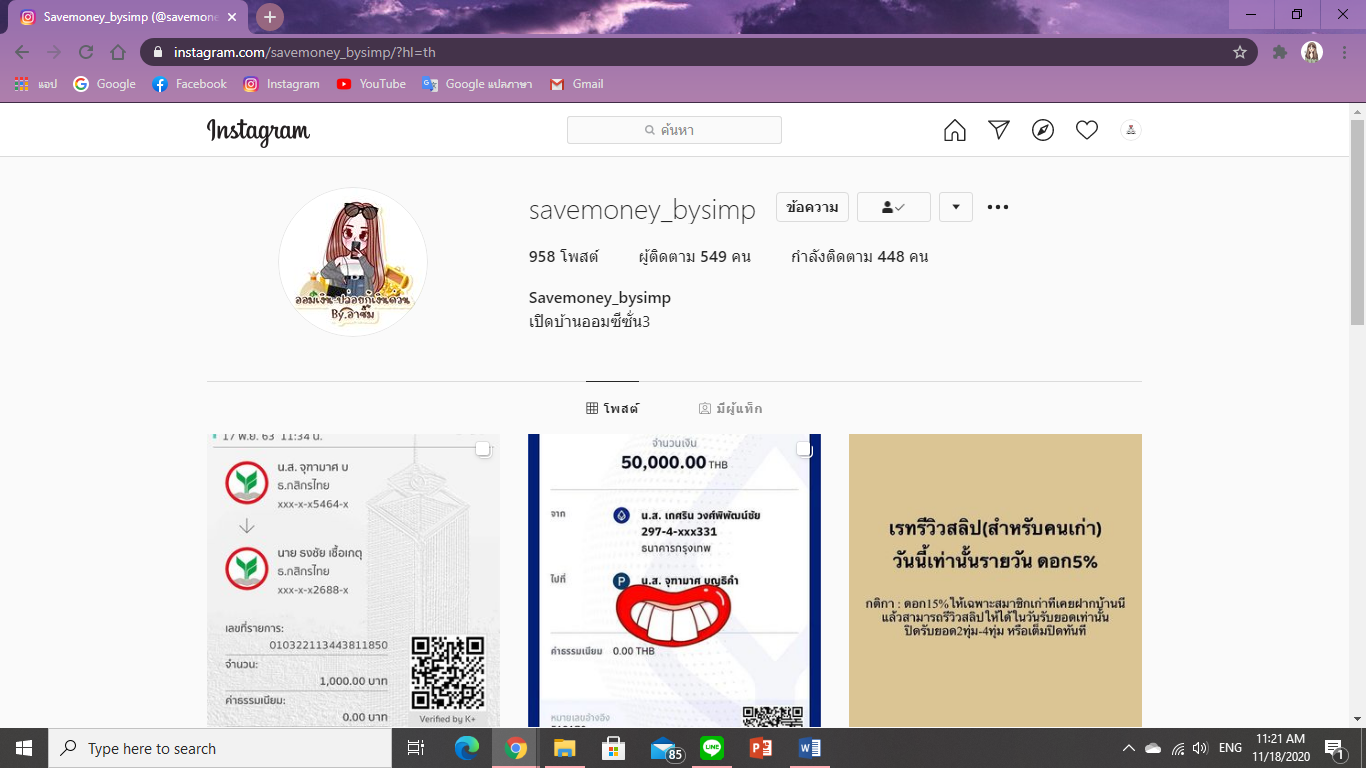Open the volume control in system tray

1201,748
